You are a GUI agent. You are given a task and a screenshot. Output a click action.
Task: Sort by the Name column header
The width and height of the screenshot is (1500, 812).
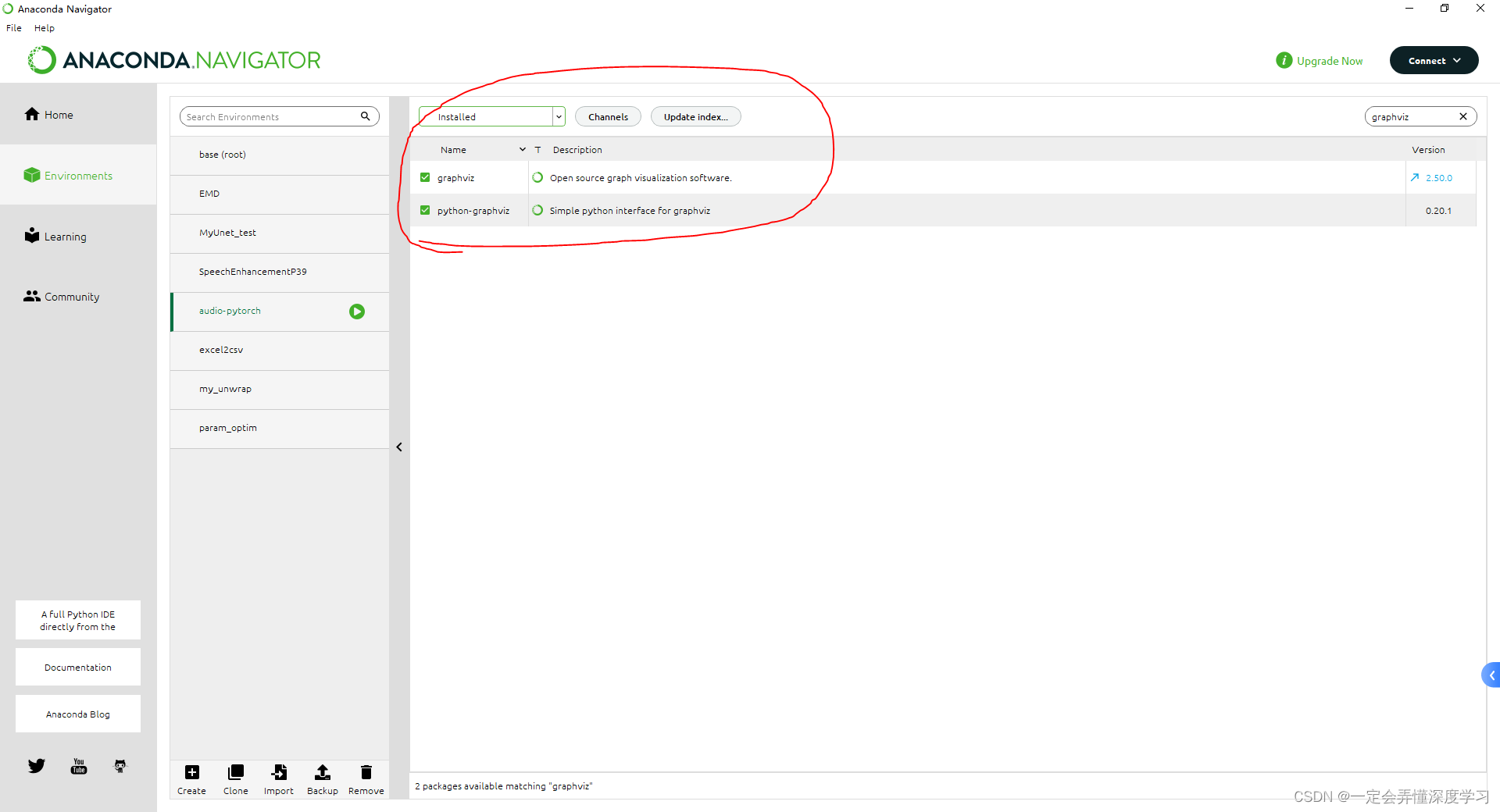pyautogui.click(x=453, y=150)
